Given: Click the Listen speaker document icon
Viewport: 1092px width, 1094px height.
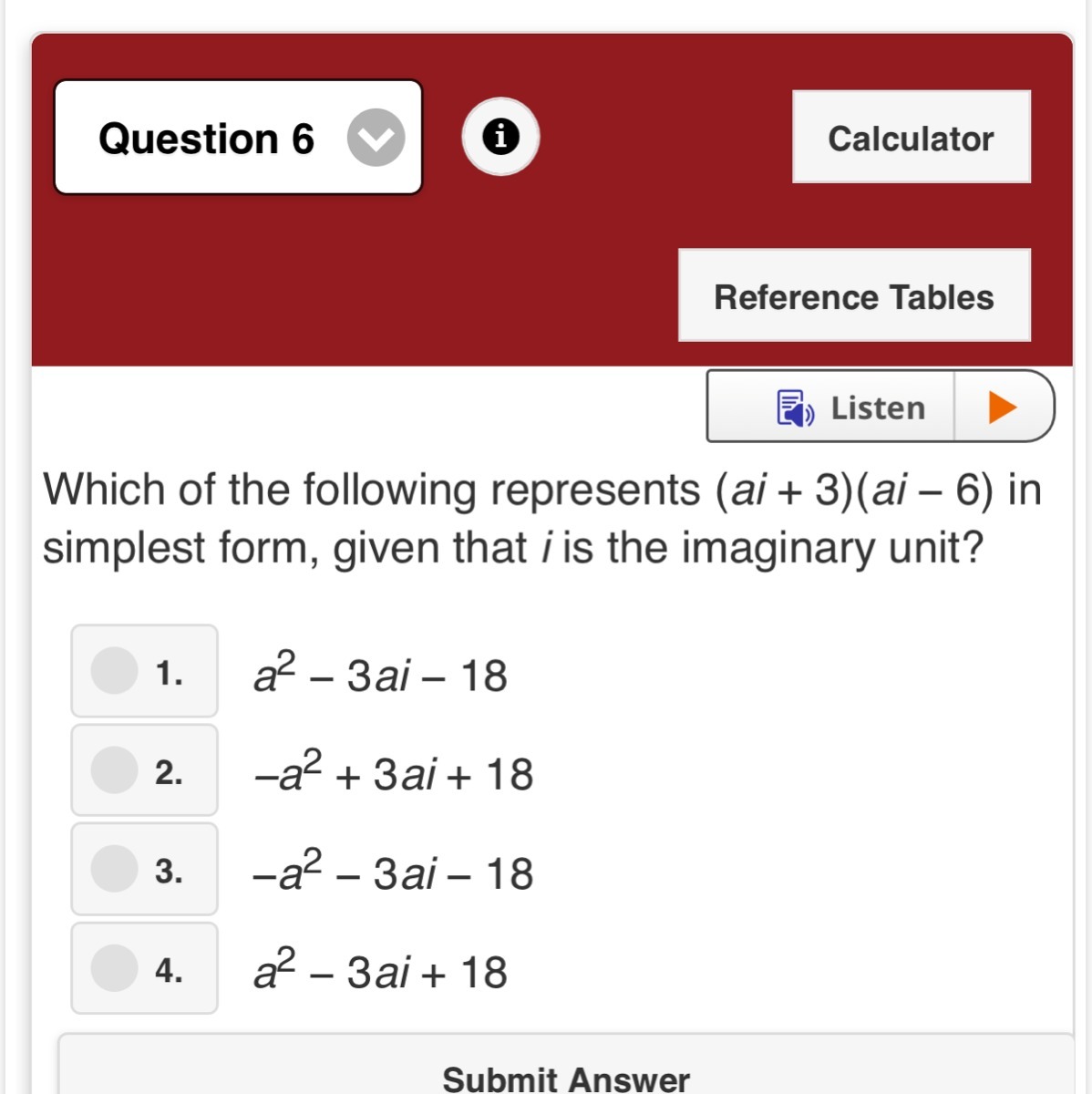Looking at the screenshot, I should 794,408.
